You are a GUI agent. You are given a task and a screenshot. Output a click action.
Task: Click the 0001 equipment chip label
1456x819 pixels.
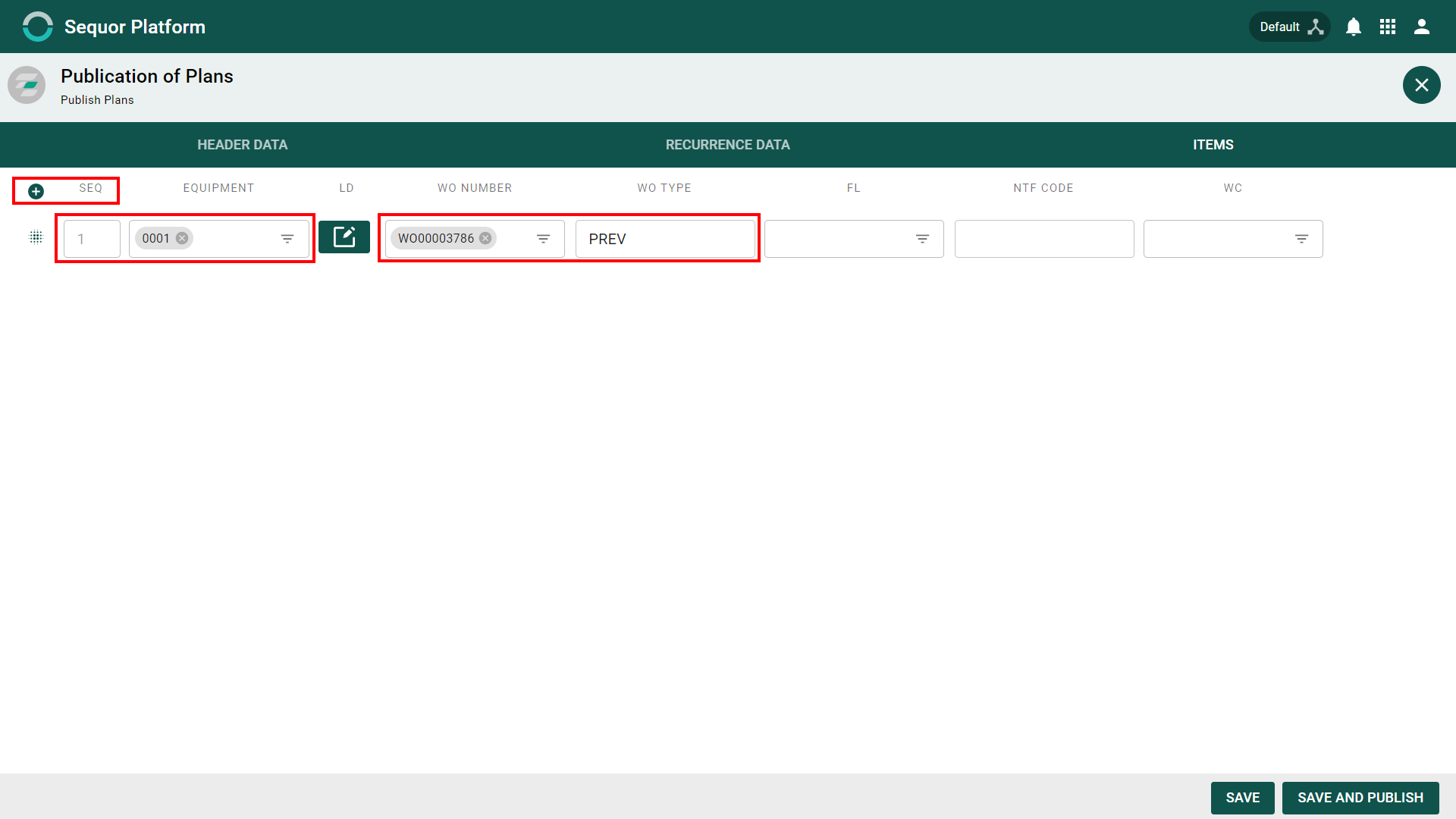pyautogui.click(x=155, y=238)
